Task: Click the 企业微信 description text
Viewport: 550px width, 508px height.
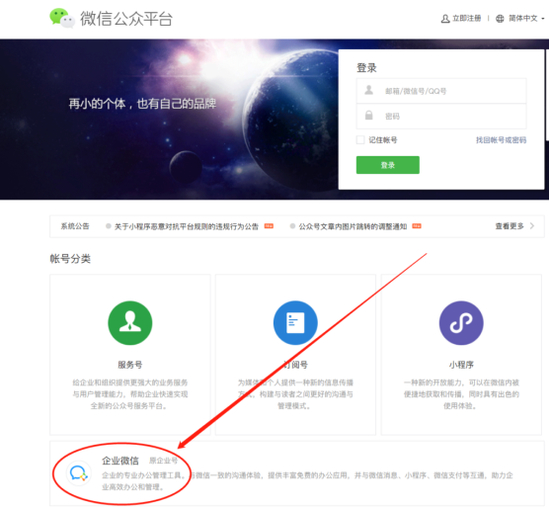Action: click(307, 481)
